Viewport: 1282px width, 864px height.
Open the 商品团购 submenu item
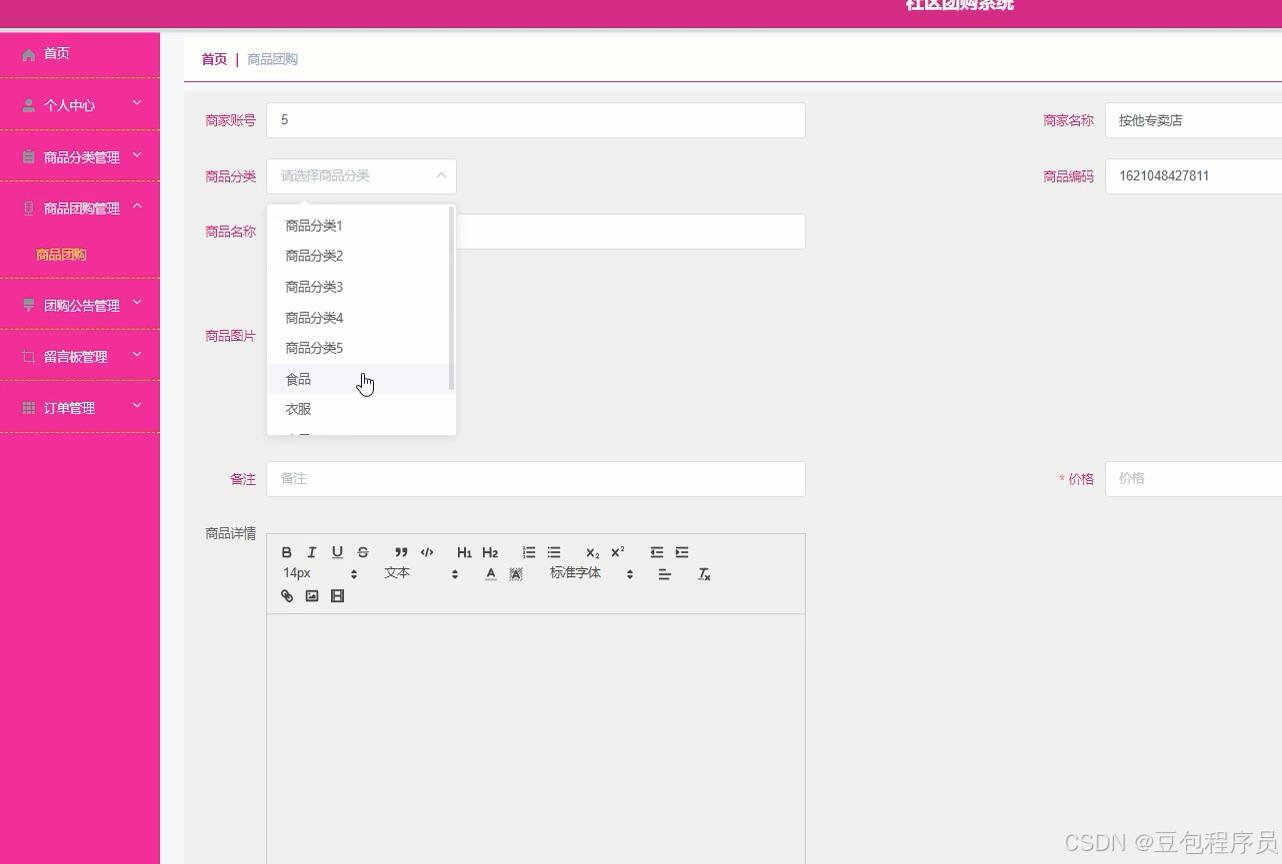[x=61, y=254]
